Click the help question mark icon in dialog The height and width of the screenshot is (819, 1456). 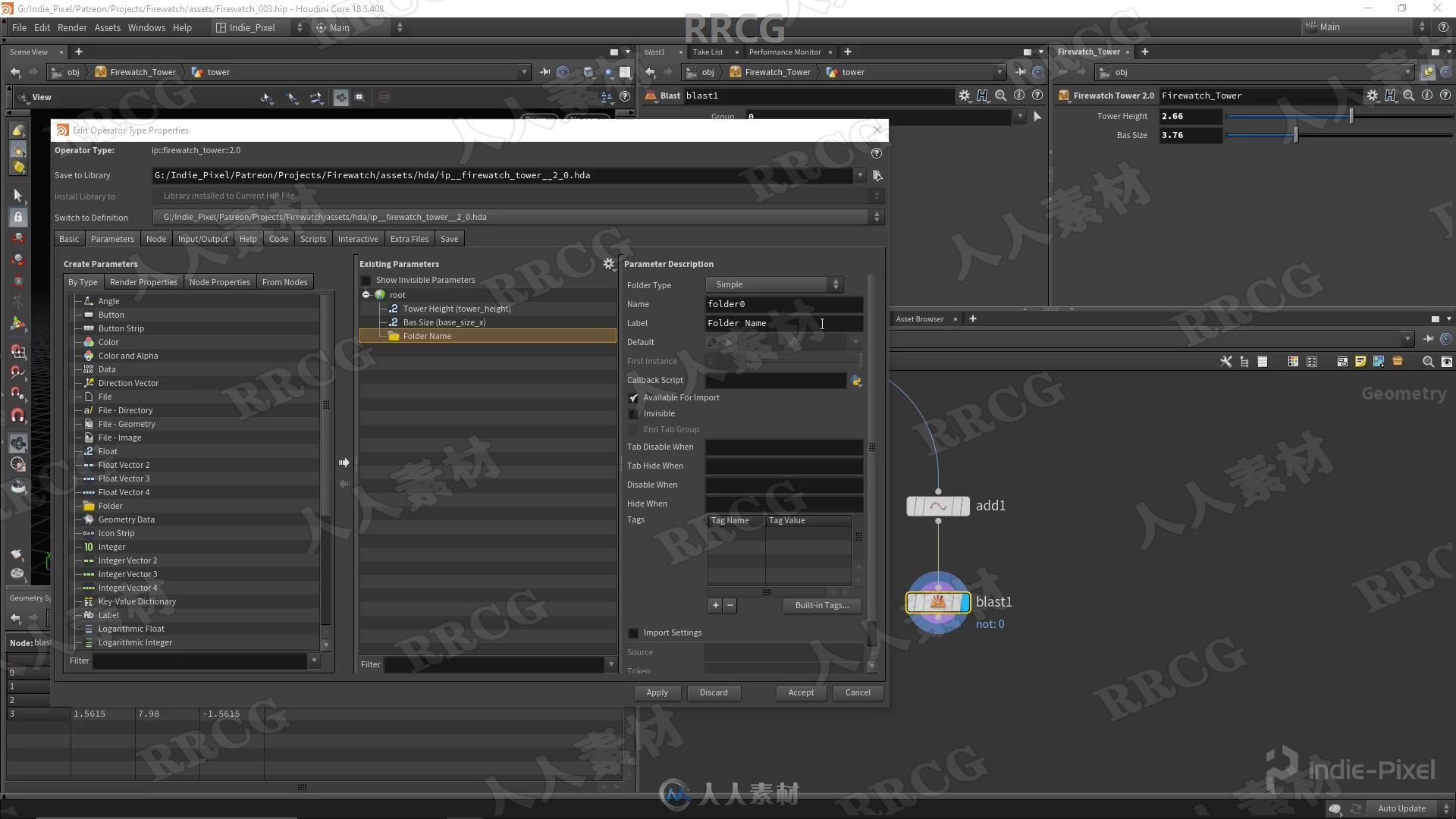tap(877, 152)
